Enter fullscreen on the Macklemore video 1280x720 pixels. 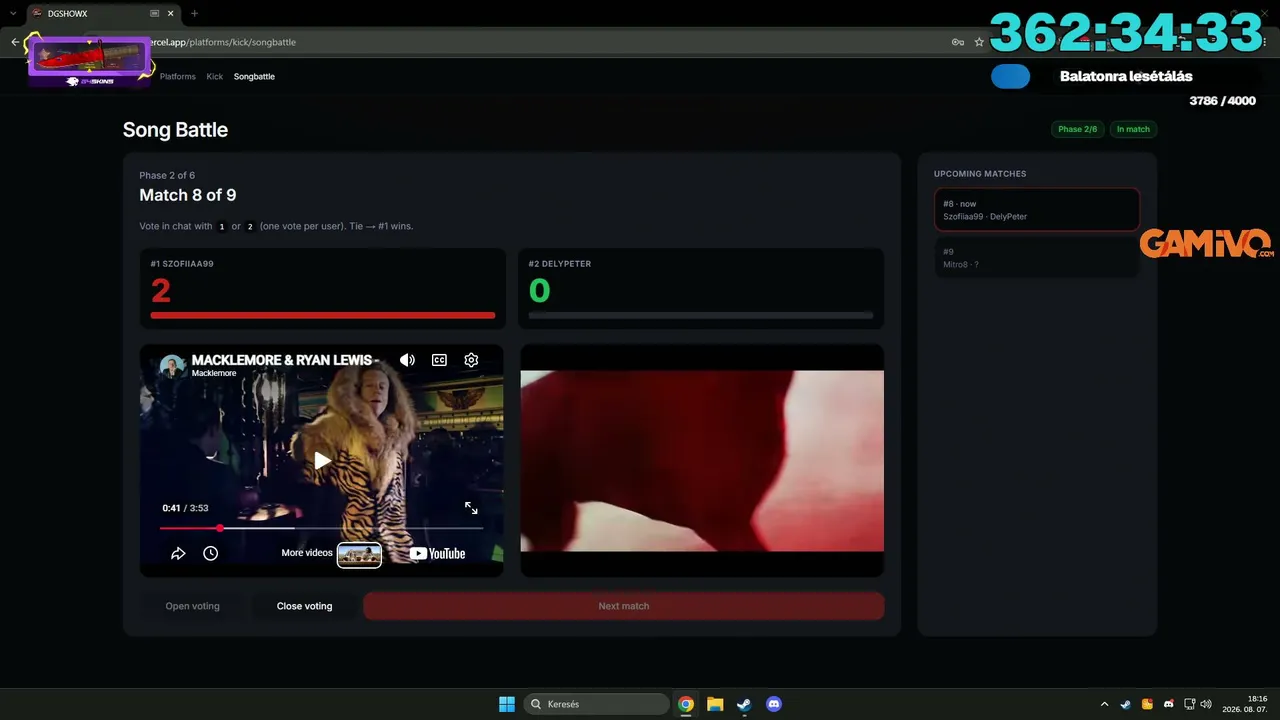(x=471, y=508)
